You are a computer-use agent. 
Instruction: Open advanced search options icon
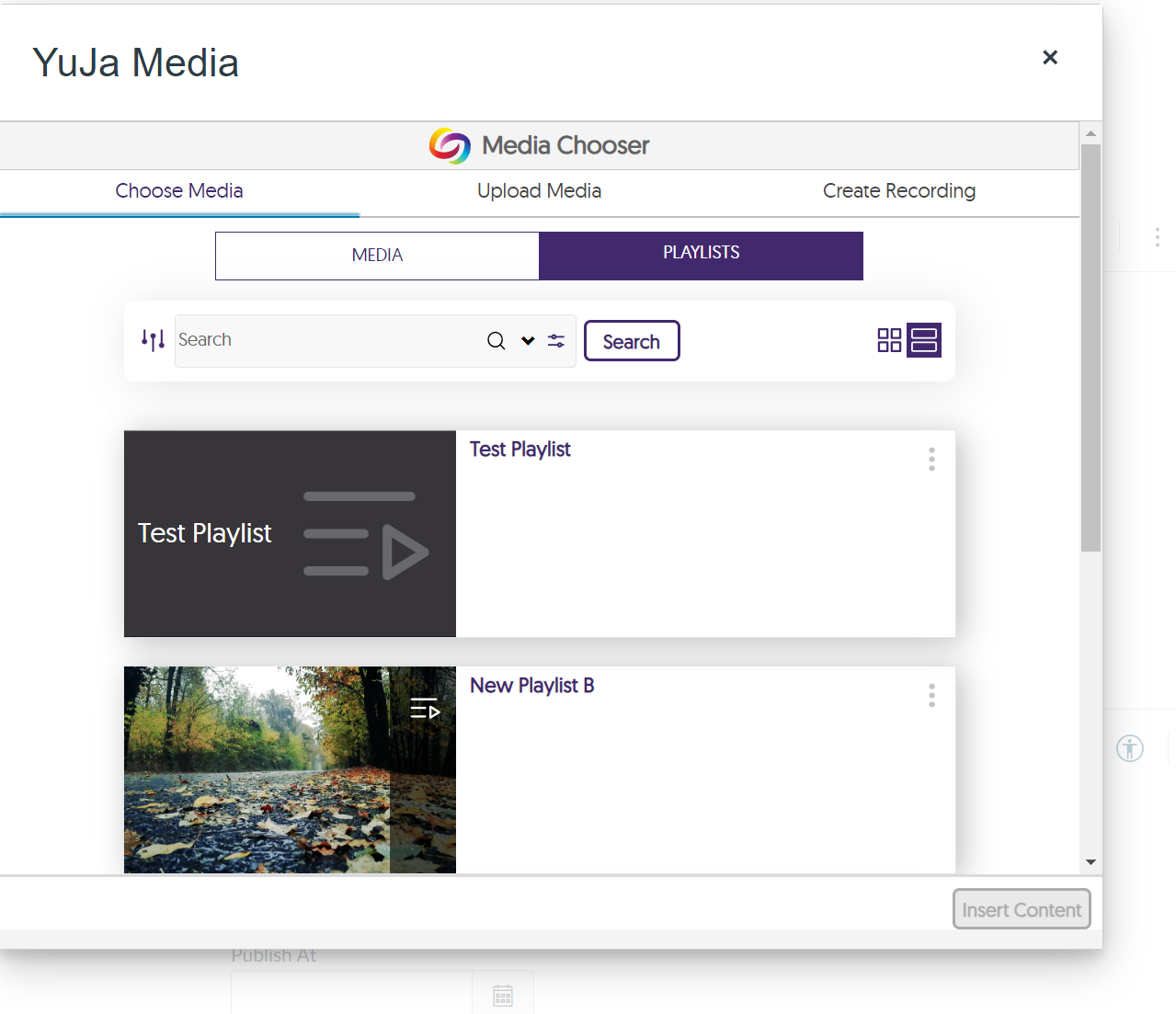(x=556, y=341)
